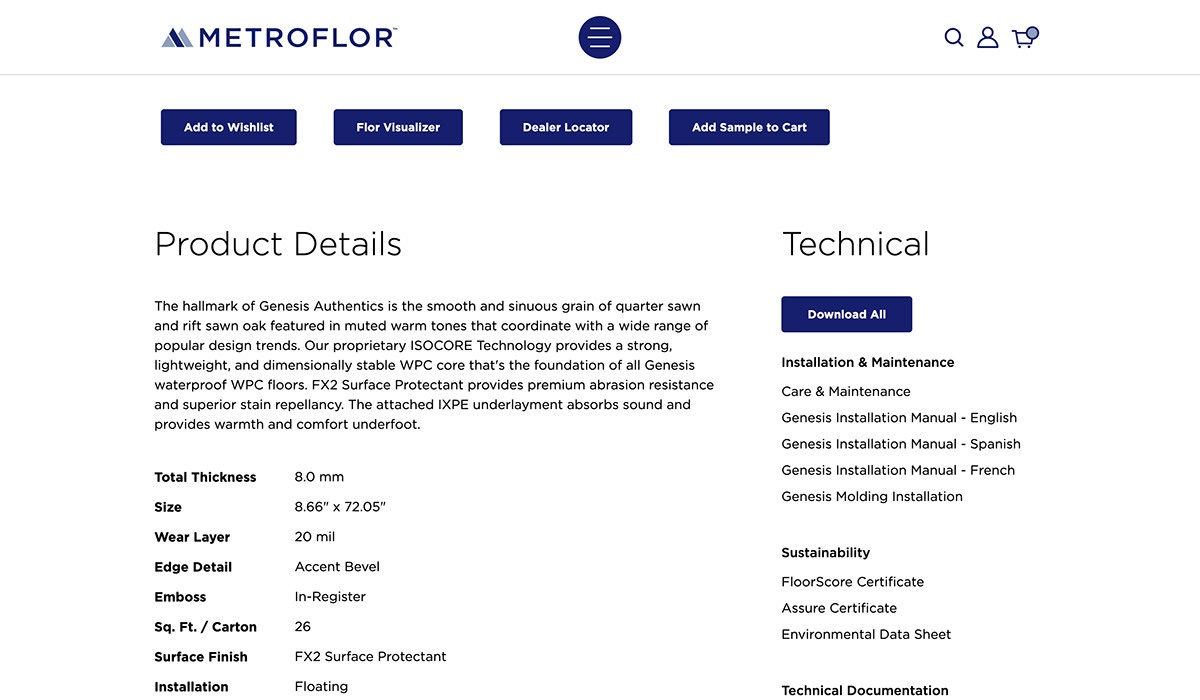Open Genesis Installation Manual - French
The image size is (1200, 700).
coord(898,470)
